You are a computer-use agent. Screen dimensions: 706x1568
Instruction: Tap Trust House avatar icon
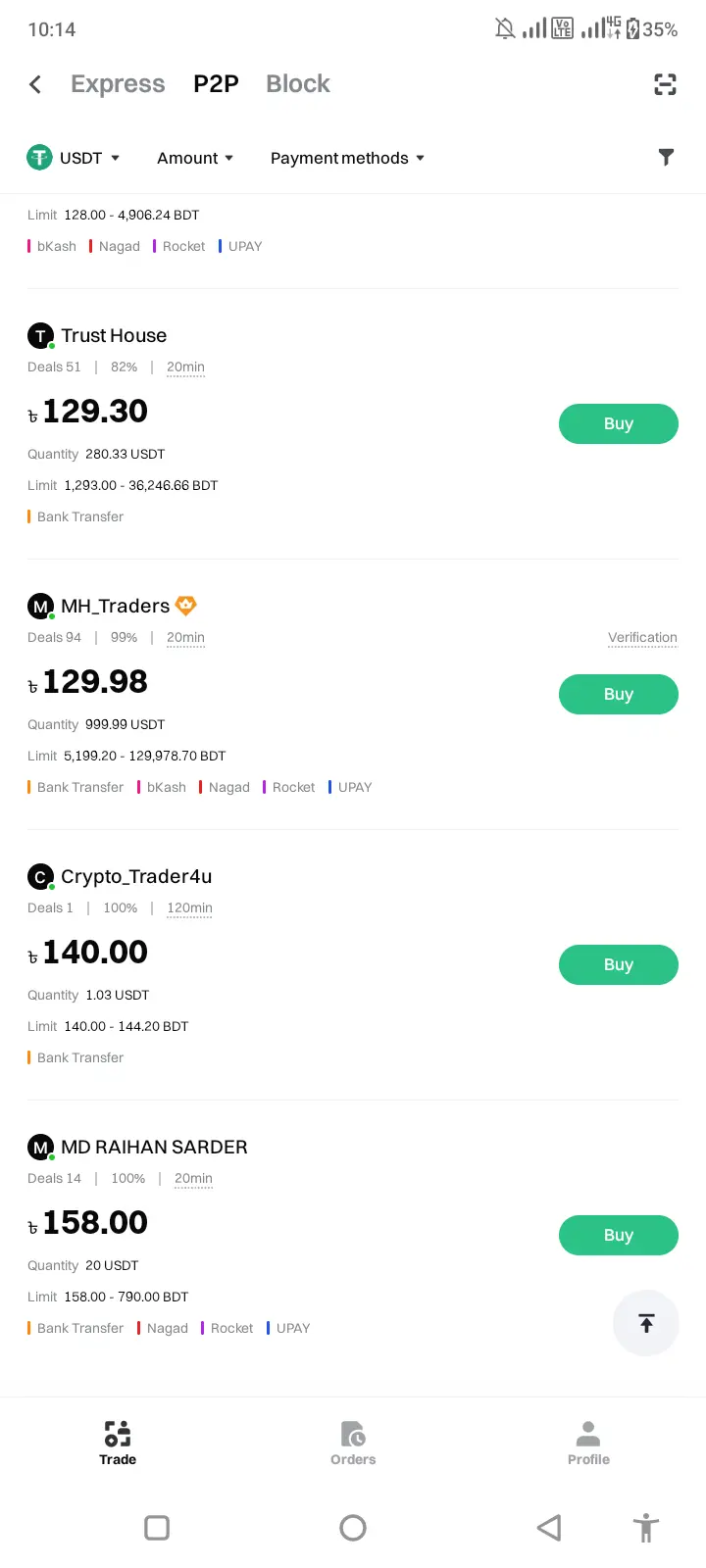tap(40, 336)
